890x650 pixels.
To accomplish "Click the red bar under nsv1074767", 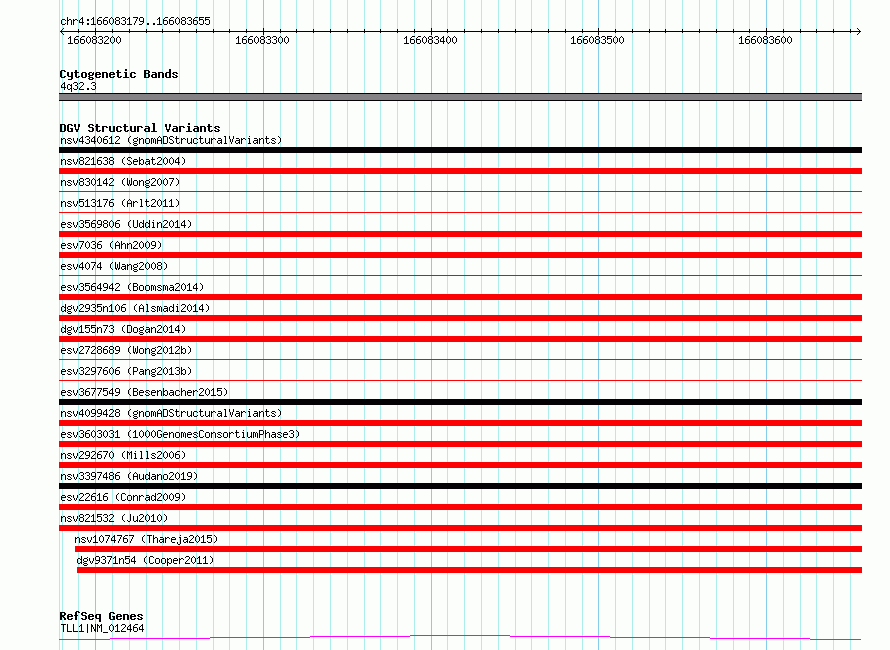I will click(468, 549).
